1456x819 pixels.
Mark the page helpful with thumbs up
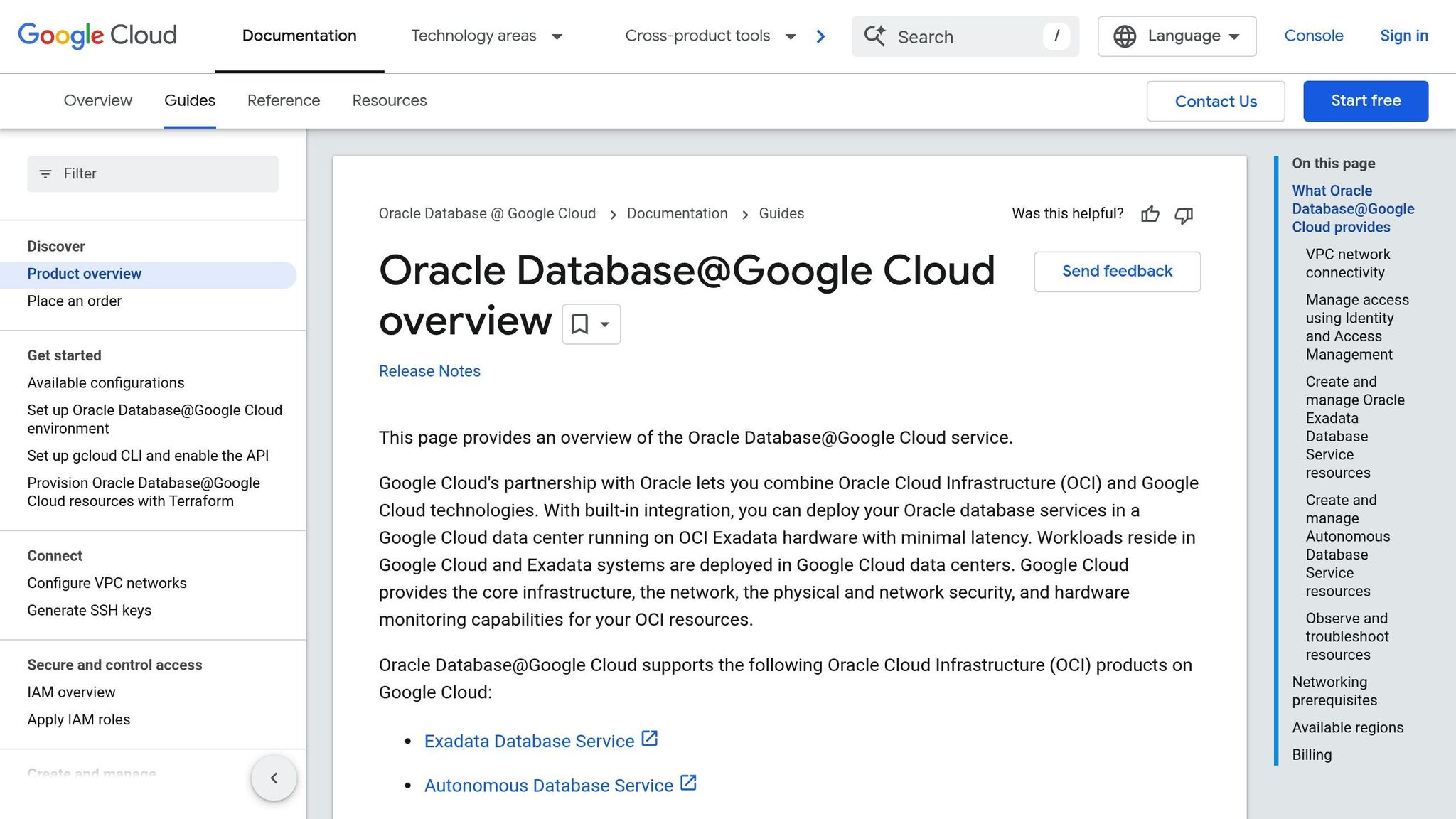pyautogui.click(x=1150, y=214)
